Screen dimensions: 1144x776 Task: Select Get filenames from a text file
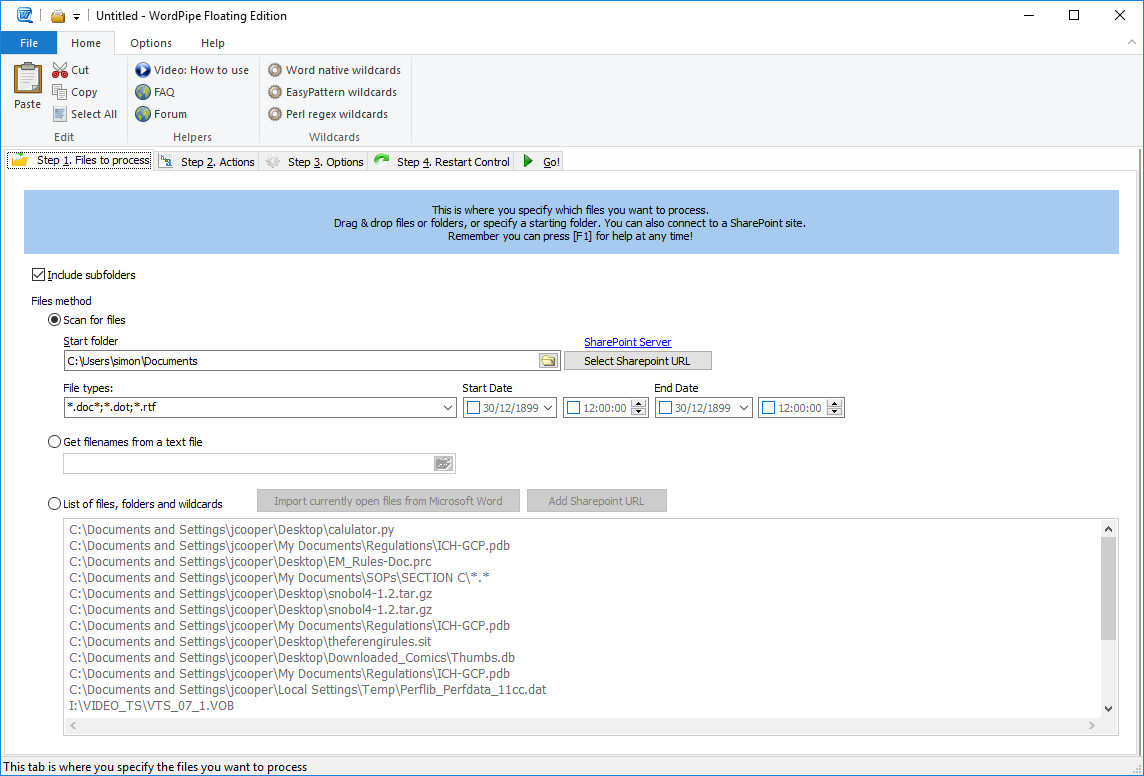pyautogui.click(x=55, y=442)
